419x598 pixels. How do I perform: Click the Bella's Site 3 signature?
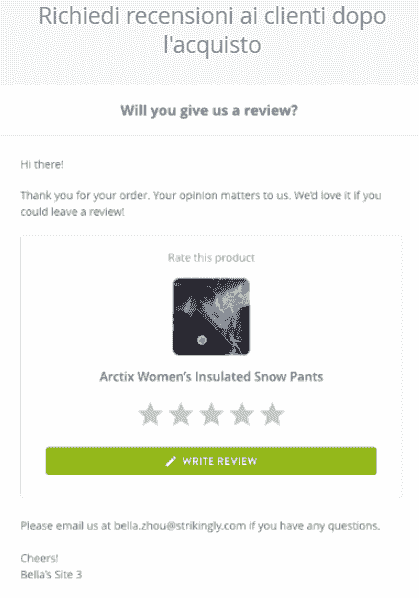[51, 575]
